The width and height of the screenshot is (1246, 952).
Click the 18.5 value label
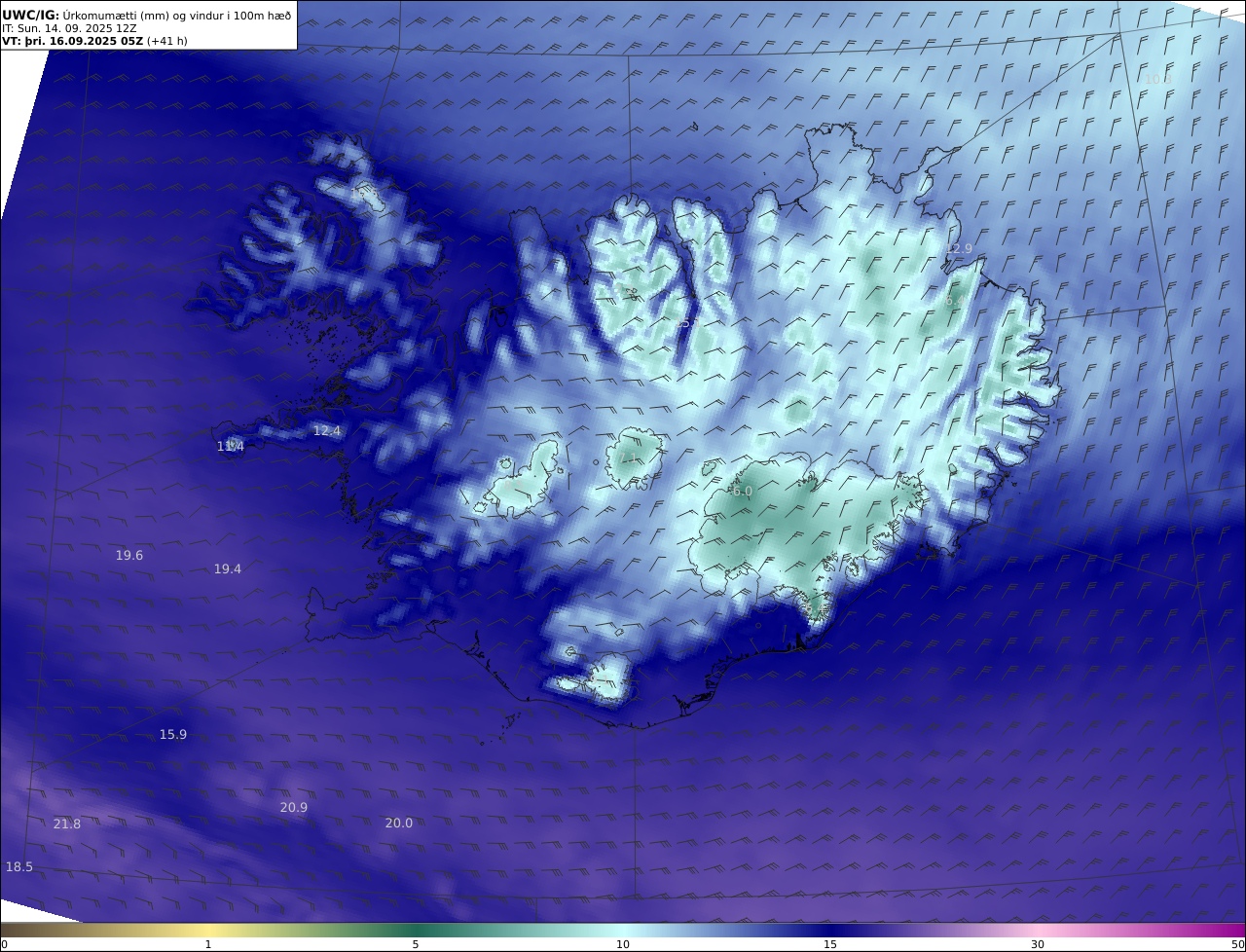coord(19,866)
